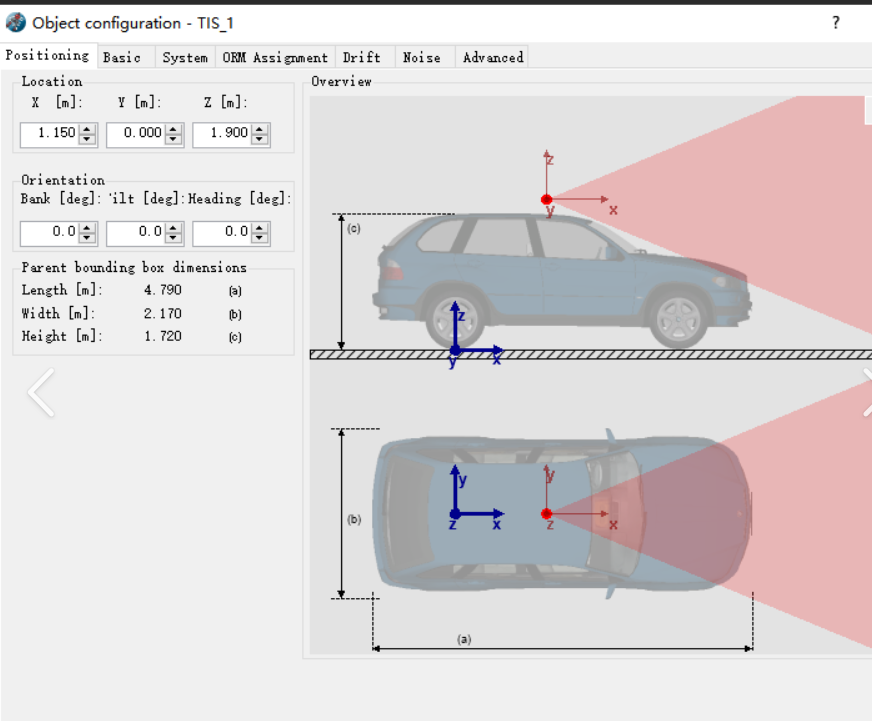Open the ORM Assignment tab

(x=275, y=57)
